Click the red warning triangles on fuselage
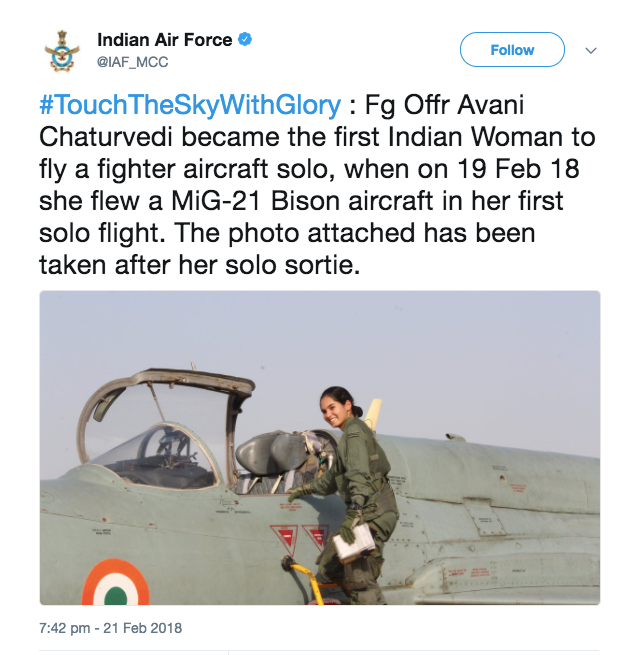633x655 pixels. click(300, 538)
